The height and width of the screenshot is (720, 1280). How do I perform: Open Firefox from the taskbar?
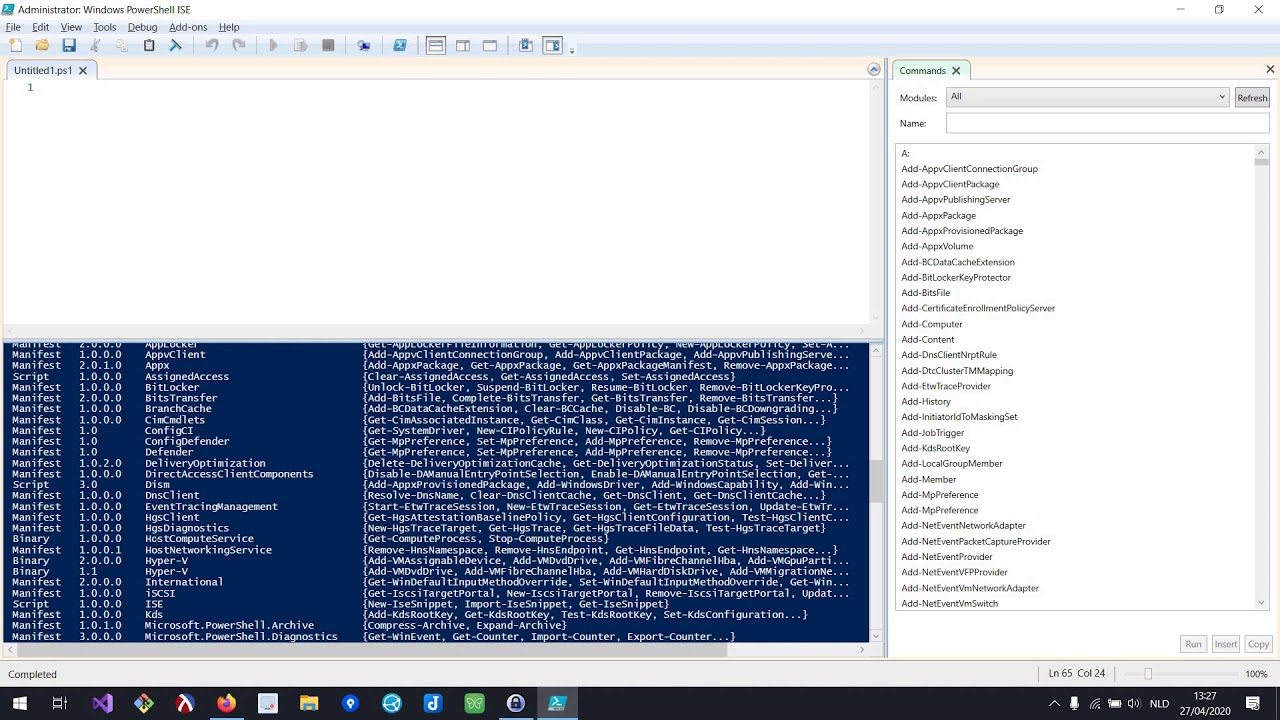(x=227, y=703)
